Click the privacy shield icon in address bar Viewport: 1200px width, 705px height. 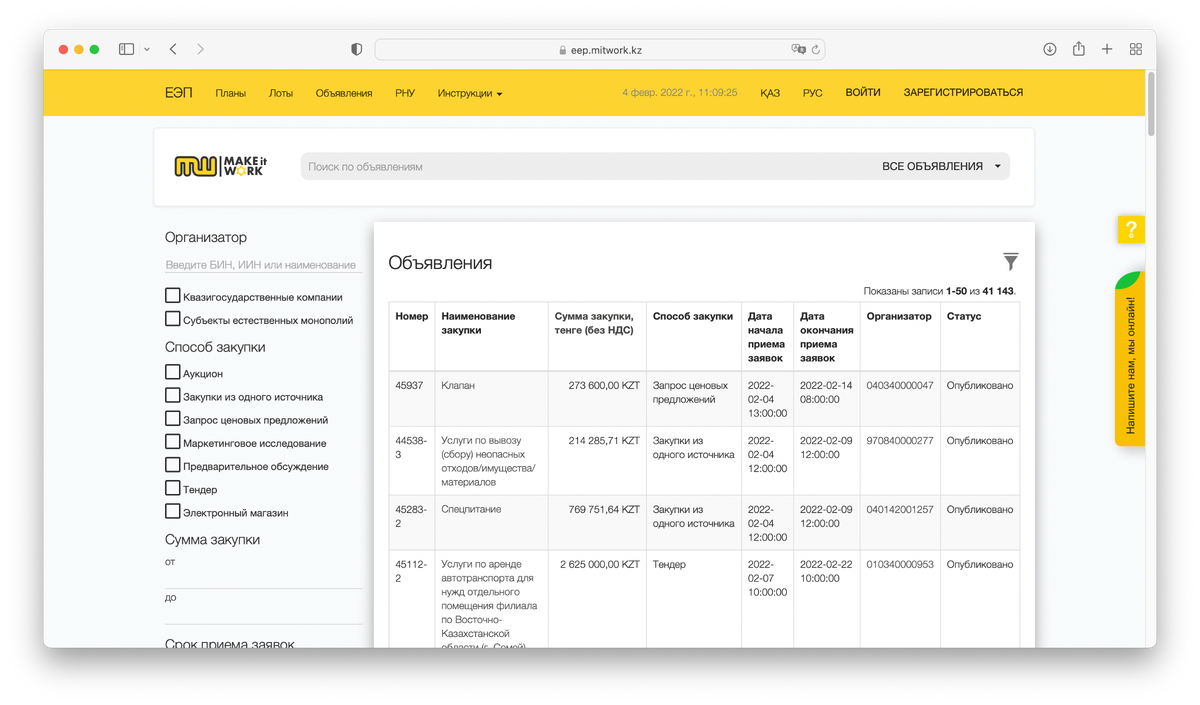tap(355, 47)
